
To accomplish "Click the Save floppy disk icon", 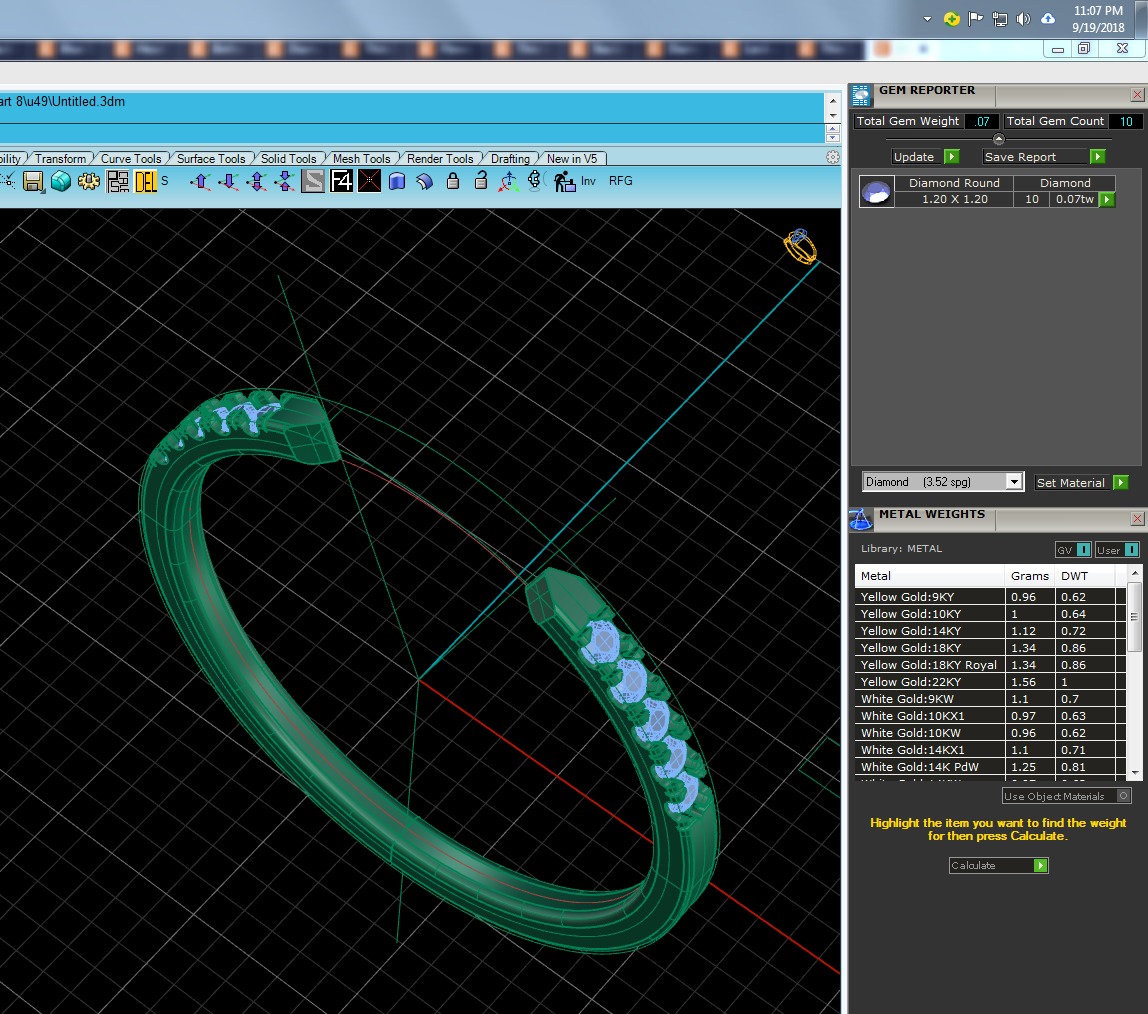I will click(x=33, y=181).
